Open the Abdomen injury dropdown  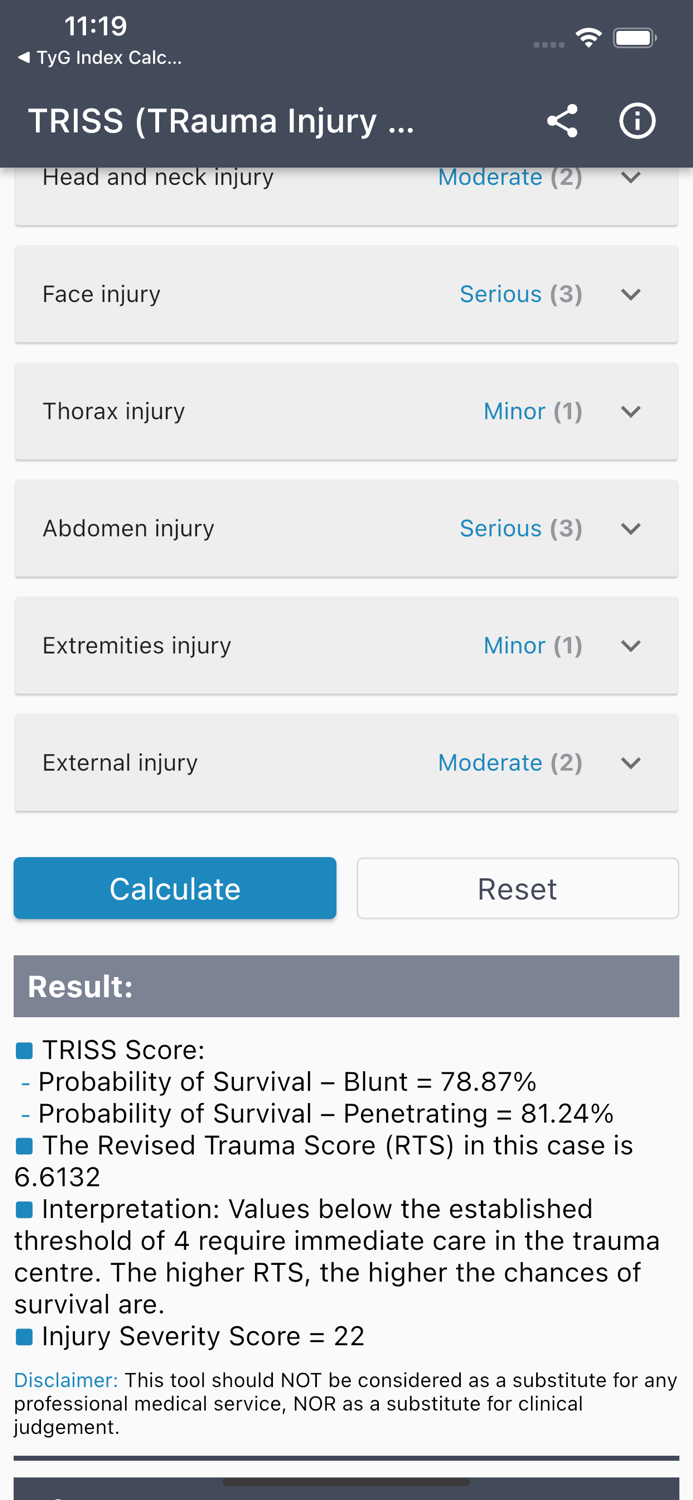(631, 528)
